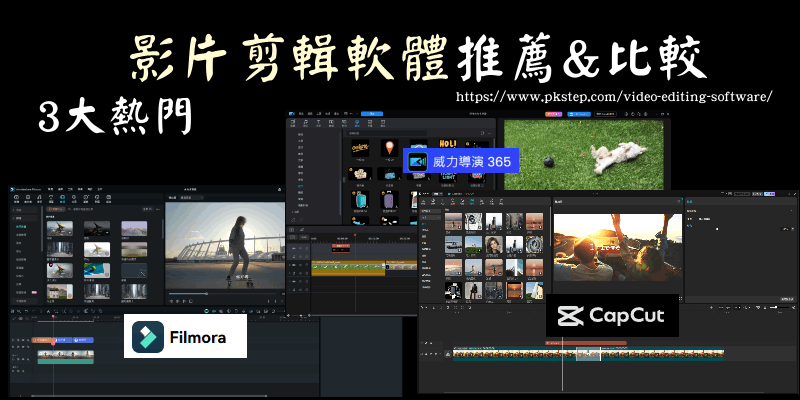
Task: Click the undo arrow in Filmora's timeline toolbar
Action: coord(27,311)
